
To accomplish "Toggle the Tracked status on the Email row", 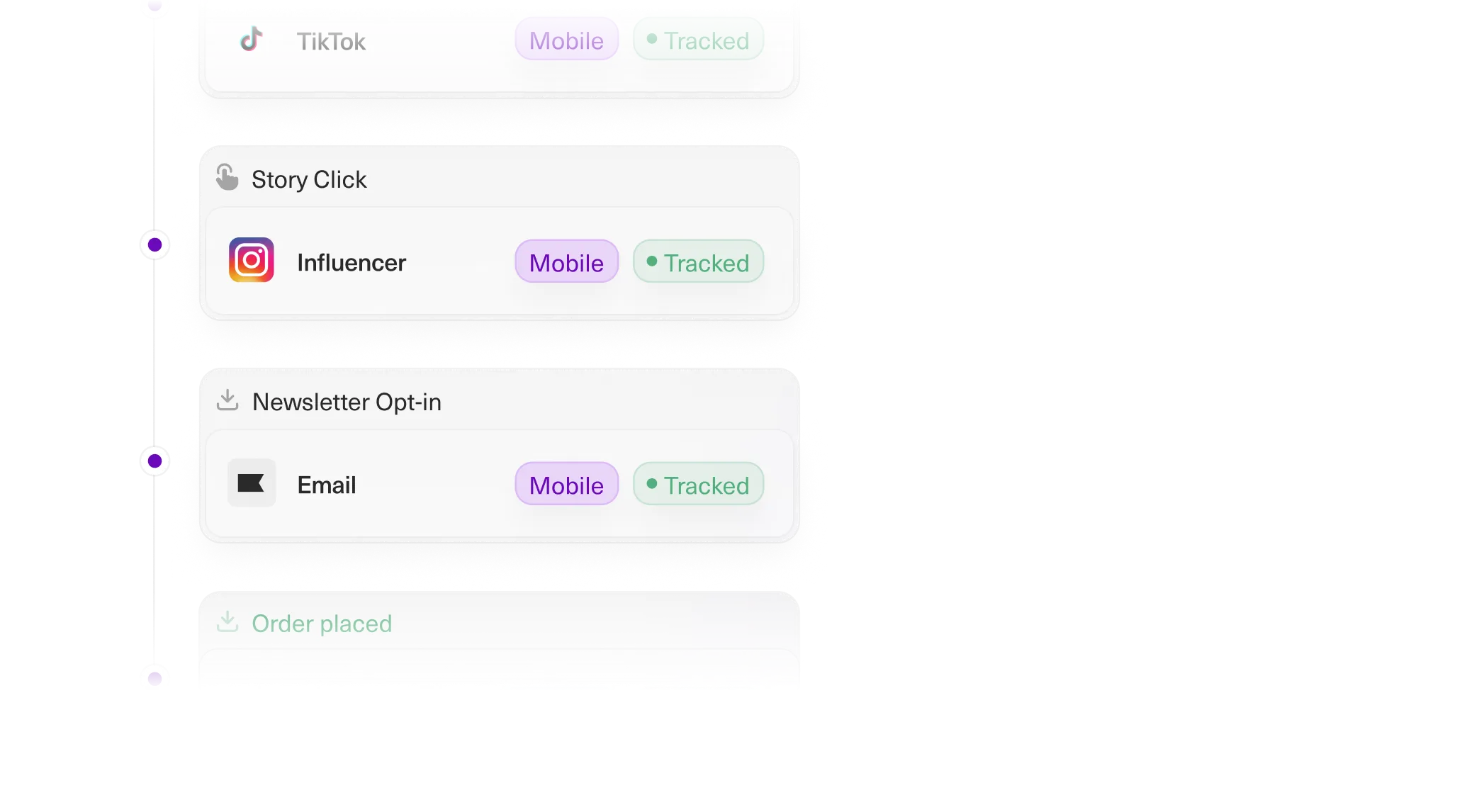I will pyautogui.click(x=698, y=483).
